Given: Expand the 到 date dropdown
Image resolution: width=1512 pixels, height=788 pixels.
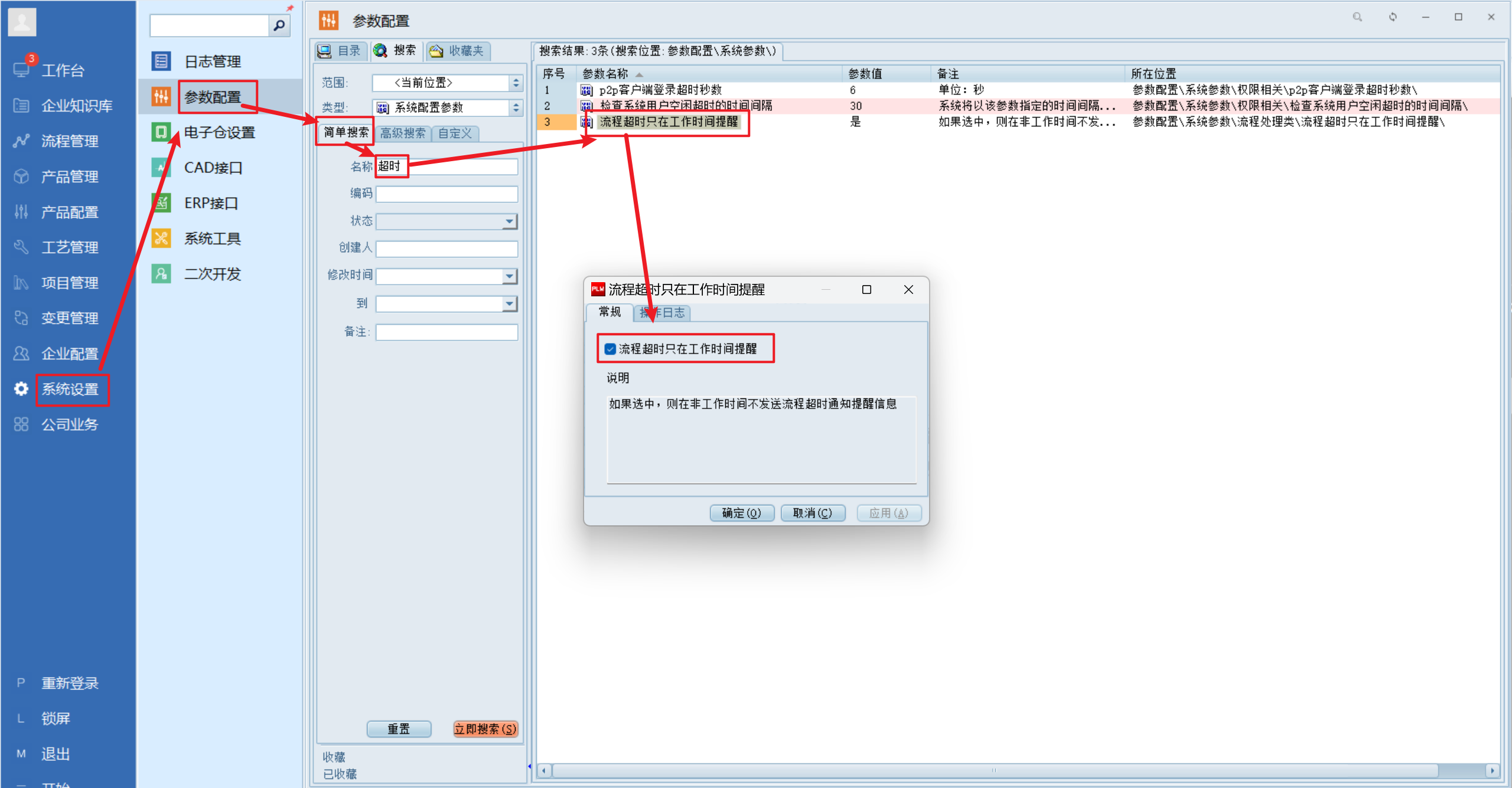Looking at the screenshot, I should [x=510, y=304].
